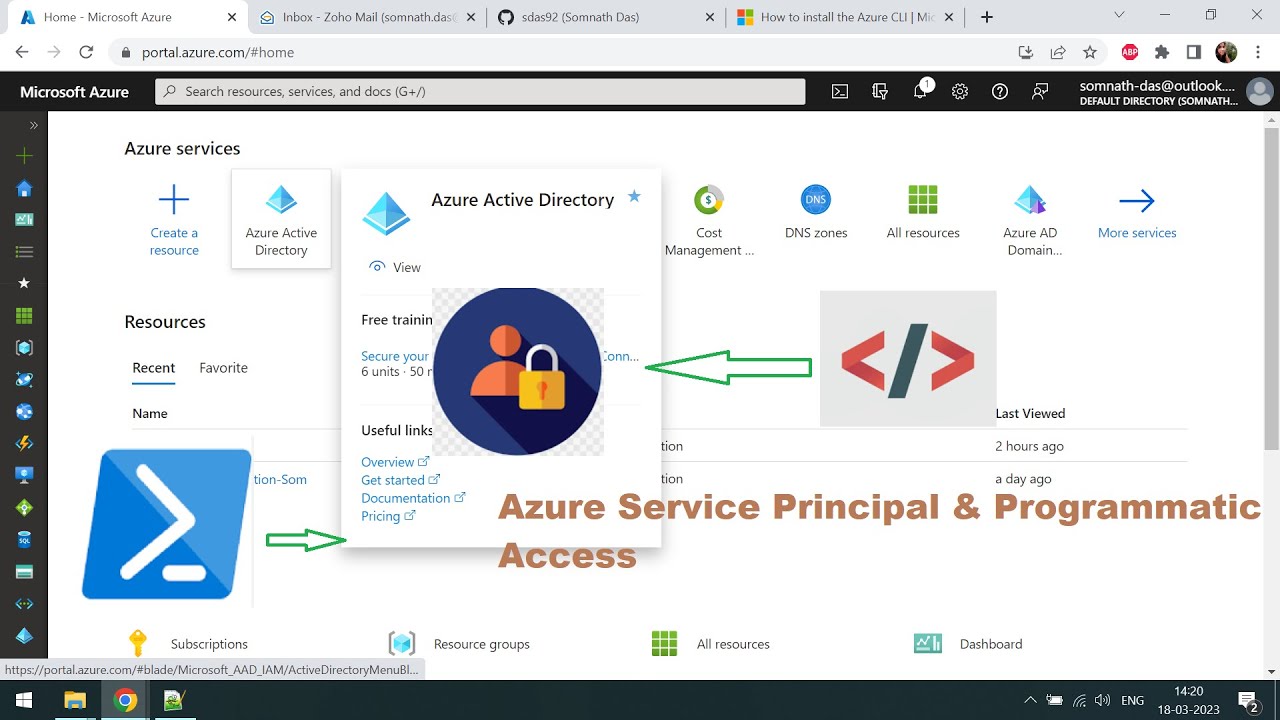The width and height of the screenshot is (1280, 720).
Task: Select the Favorite resources tab
Action: 223,368
